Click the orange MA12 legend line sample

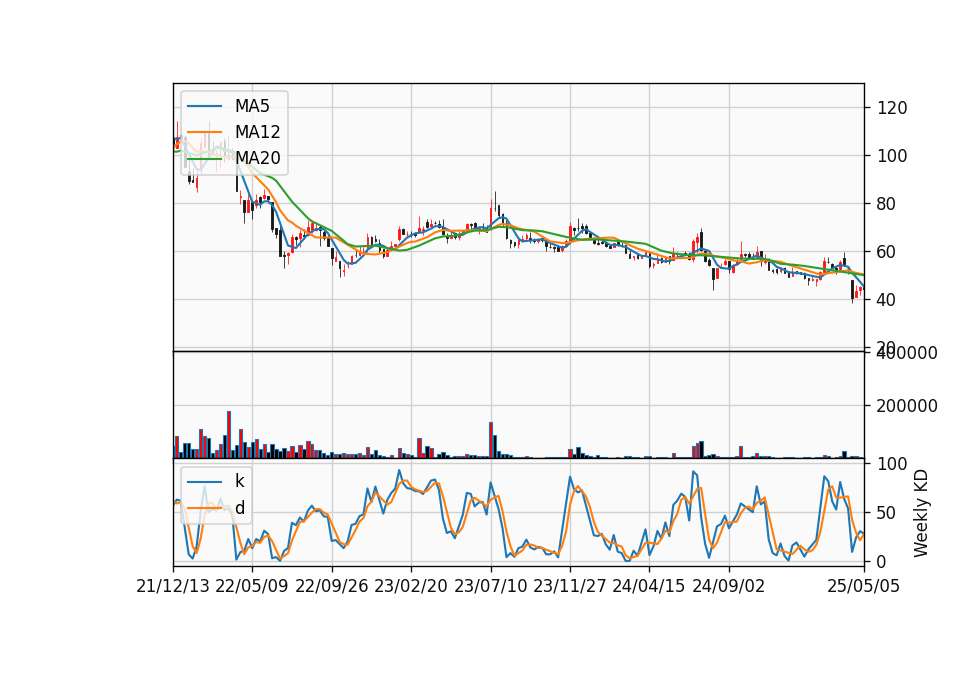(204, 132)
